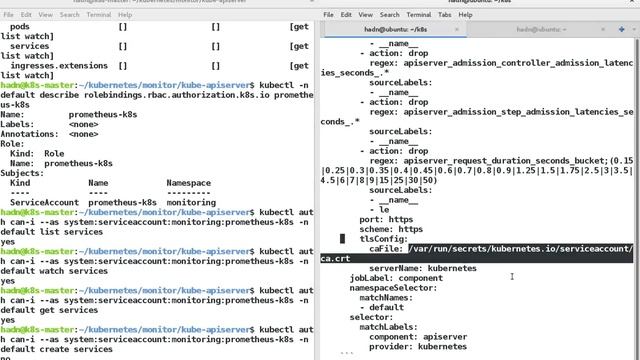The height and width of the screenshot is (360, 640).
Task: Click 'scheme: https' line
Action: click(x=391, y=229)
